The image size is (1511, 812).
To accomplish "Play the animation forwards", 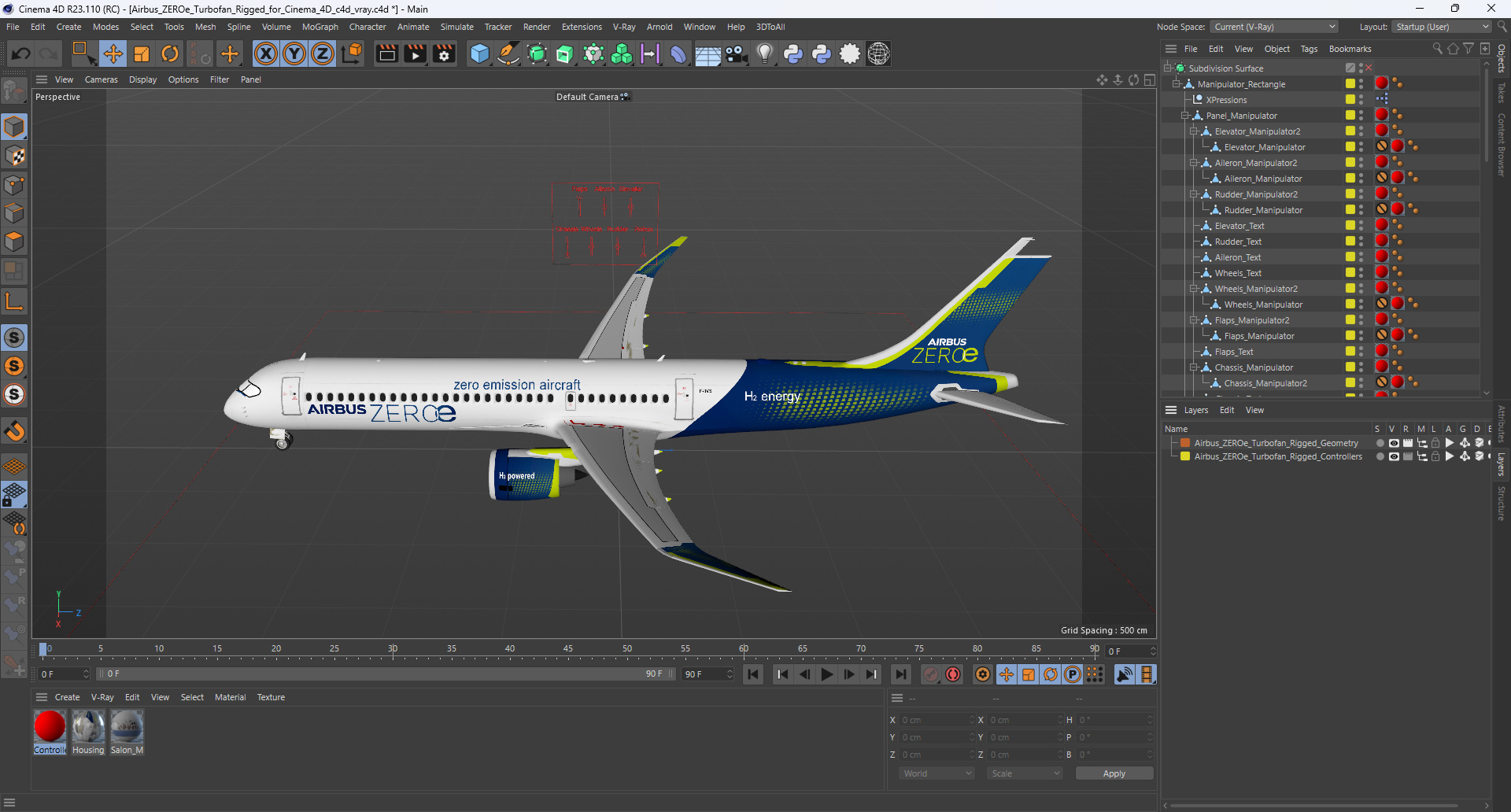I will click(826, 674).
